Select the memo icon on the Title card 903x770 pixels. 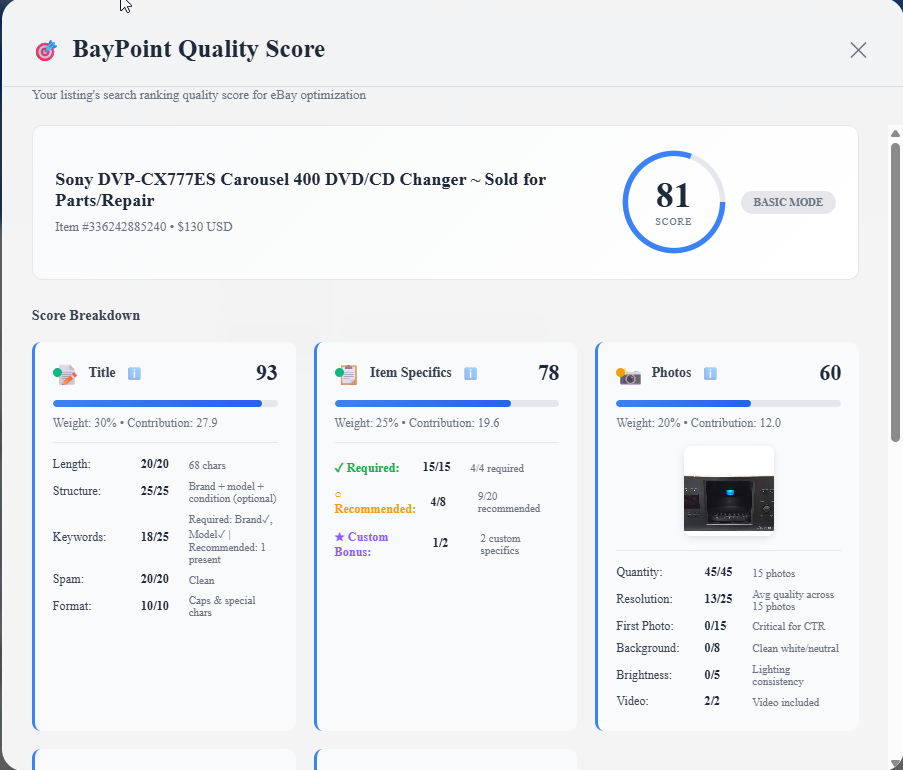click(62, 373)
